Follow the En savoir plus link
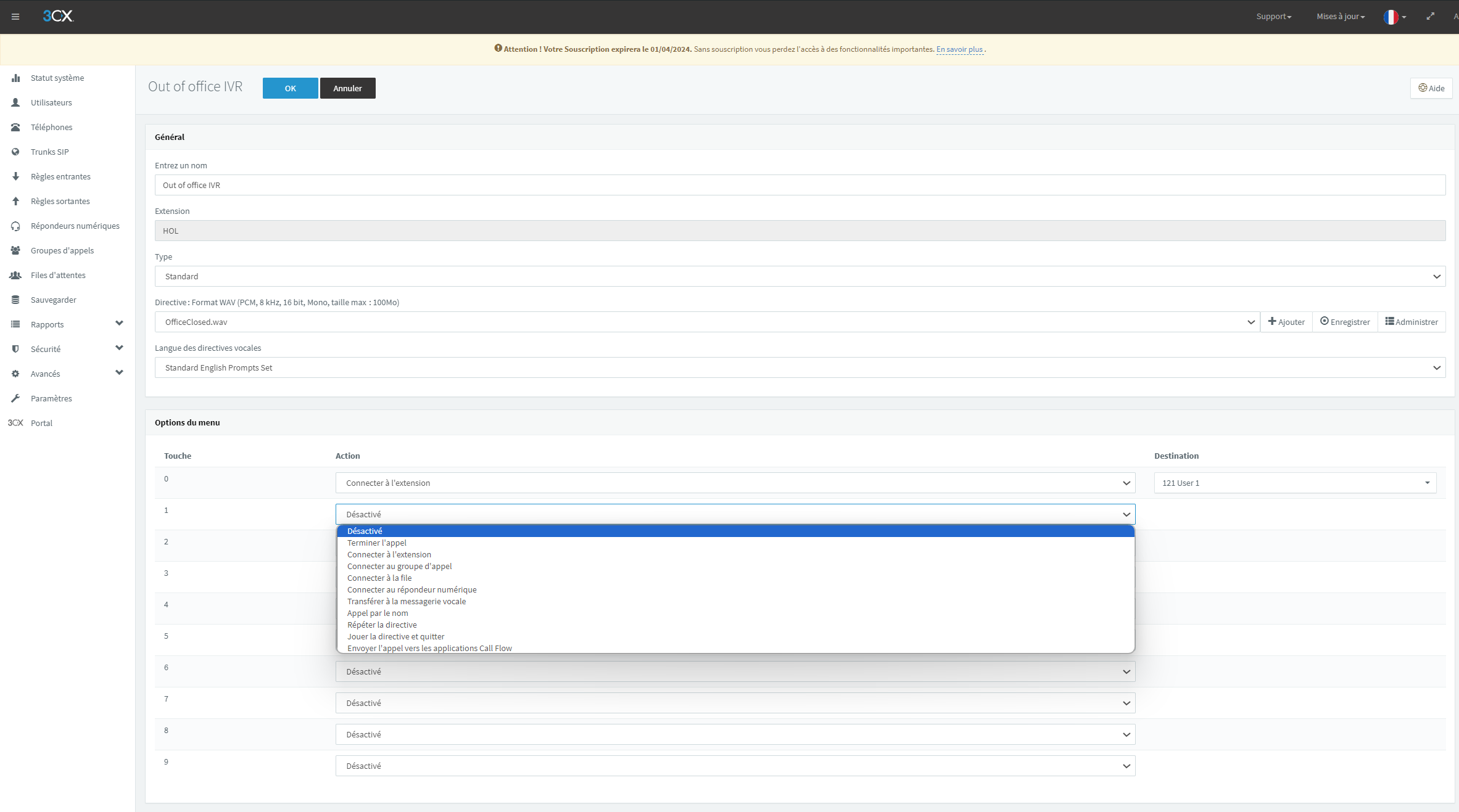Image resolution: width=1459 pixels, height=812 pixels. pos(959,49)
